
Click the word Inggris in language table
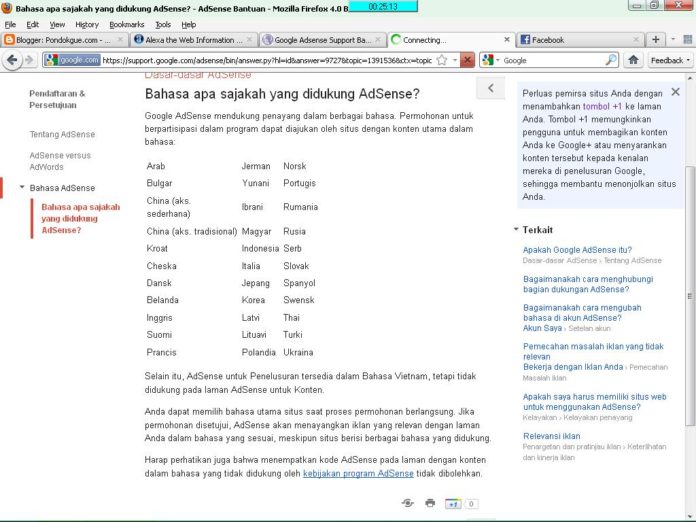tap(159, 317)
